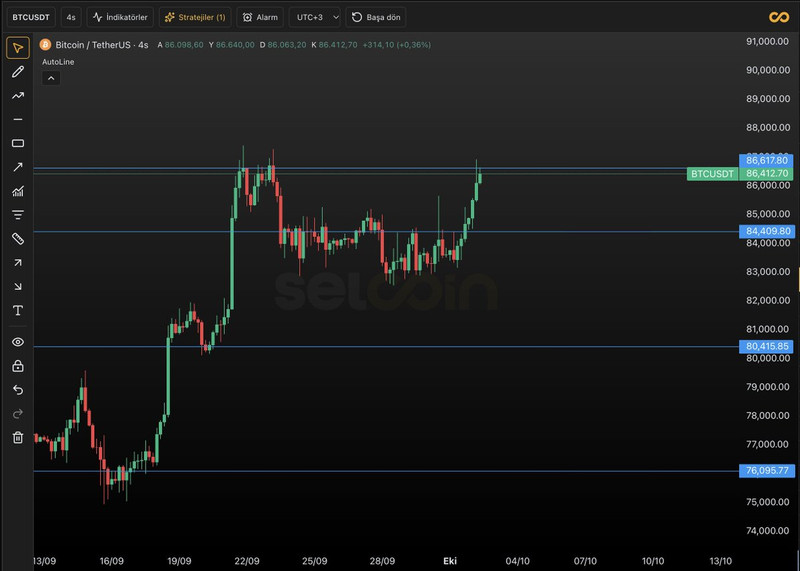Click the 04/10 date on time axis
800x571 pixels.
pos(517,561)
